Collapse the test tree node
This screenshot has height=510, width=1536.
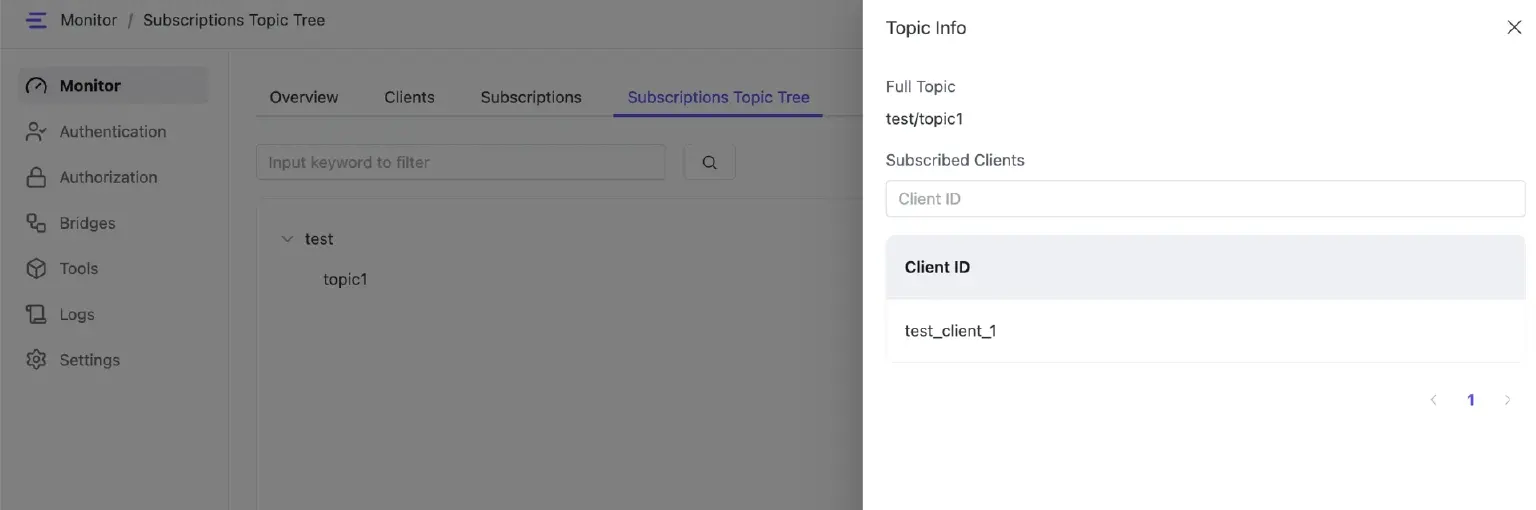288,240
